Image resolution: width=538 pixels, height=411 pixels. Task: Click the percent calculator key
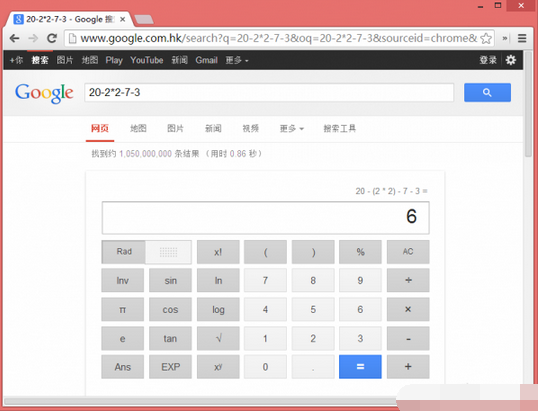pos(360,252)
